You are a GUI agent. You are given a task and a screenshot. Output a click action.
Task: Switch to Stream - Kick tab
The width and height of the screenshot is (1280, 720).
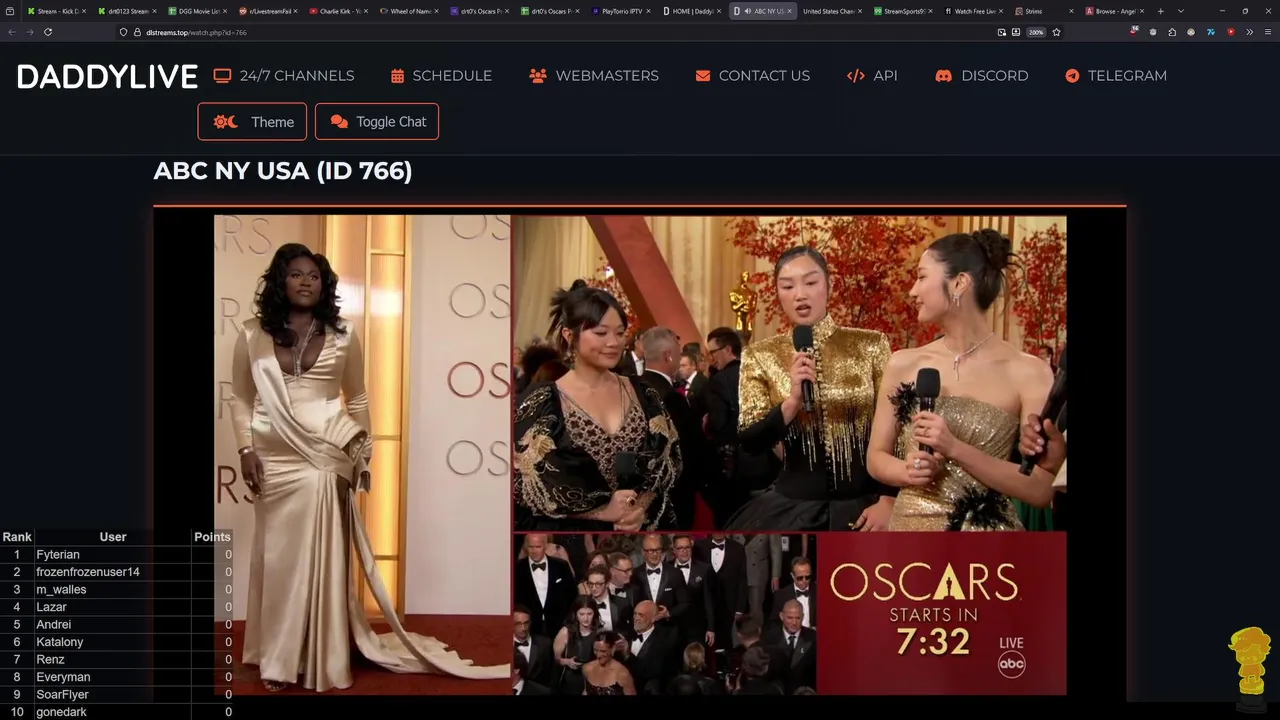pyautogui.click(x=59, y=11)
